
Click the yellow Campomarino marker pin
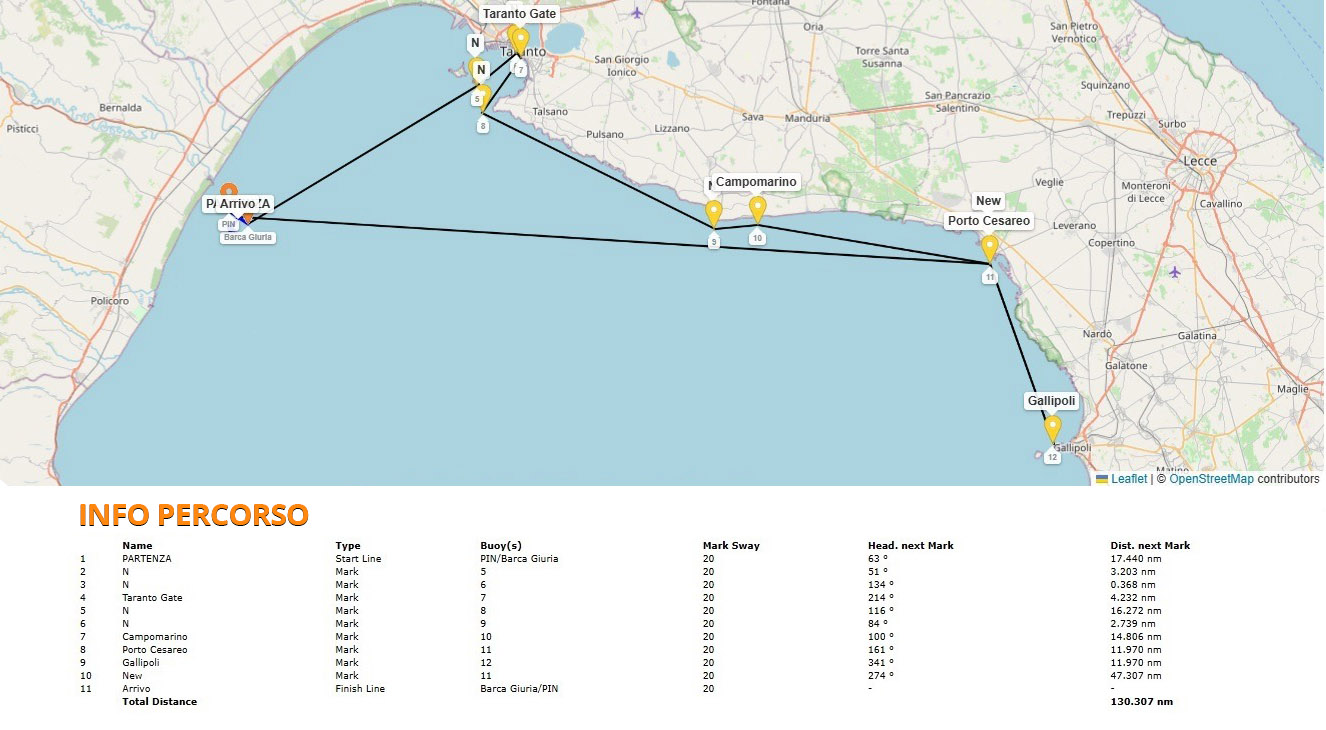click(757, 208)
